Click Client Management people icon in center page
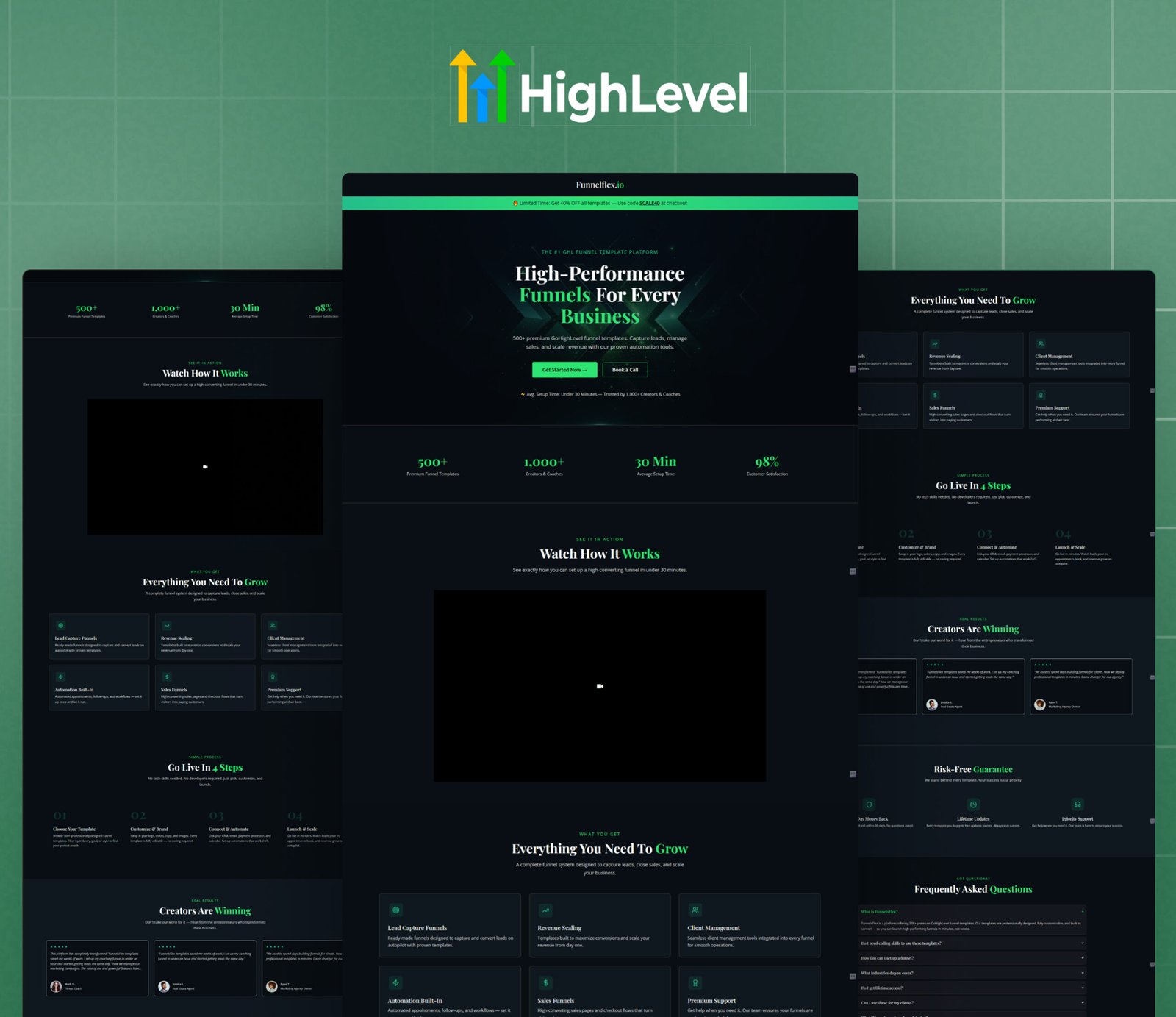Viewport: 1176px width, 1017px height. 695,910
